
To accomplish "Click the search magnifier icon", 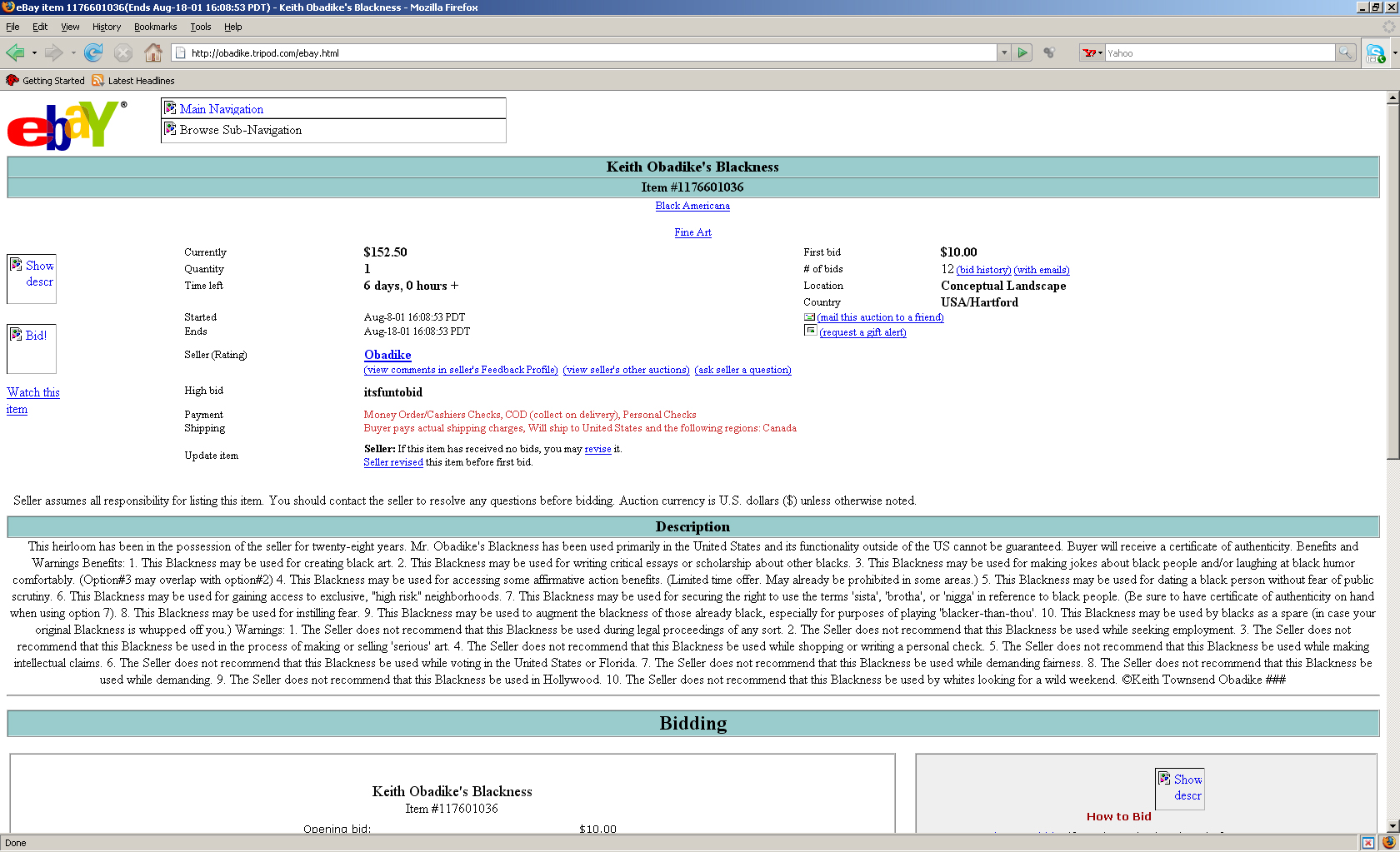I will [x=1345, y=53].
